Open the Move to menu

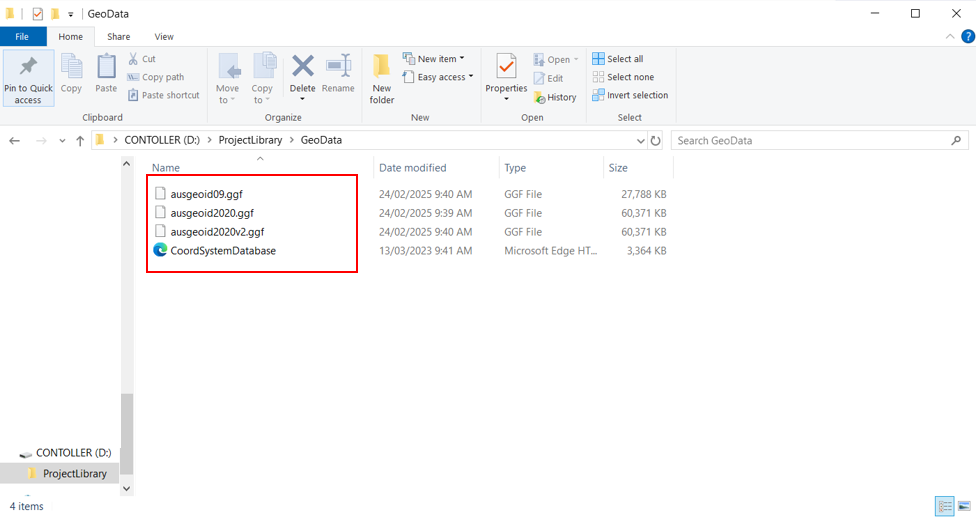point(227,78)
